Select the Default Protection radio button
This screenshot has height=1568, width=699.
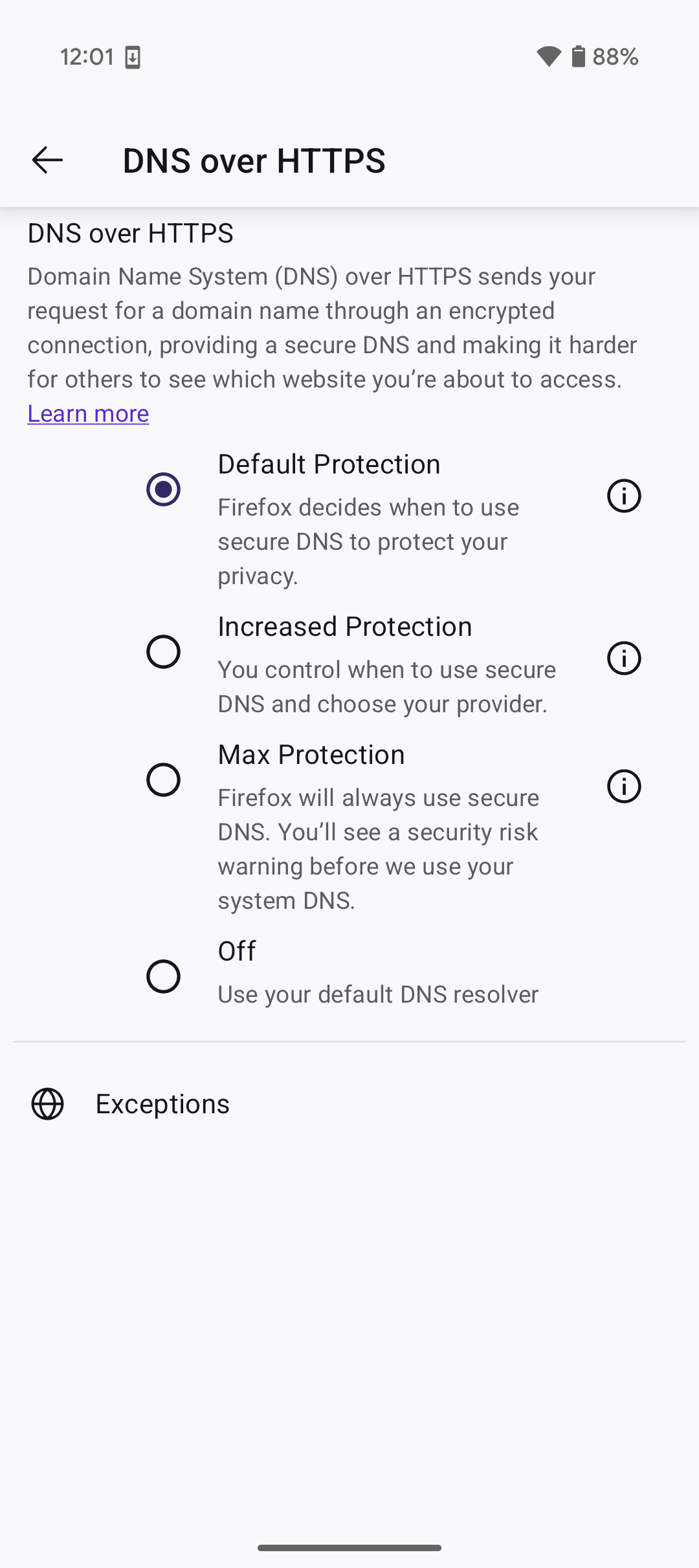point(163,489)
